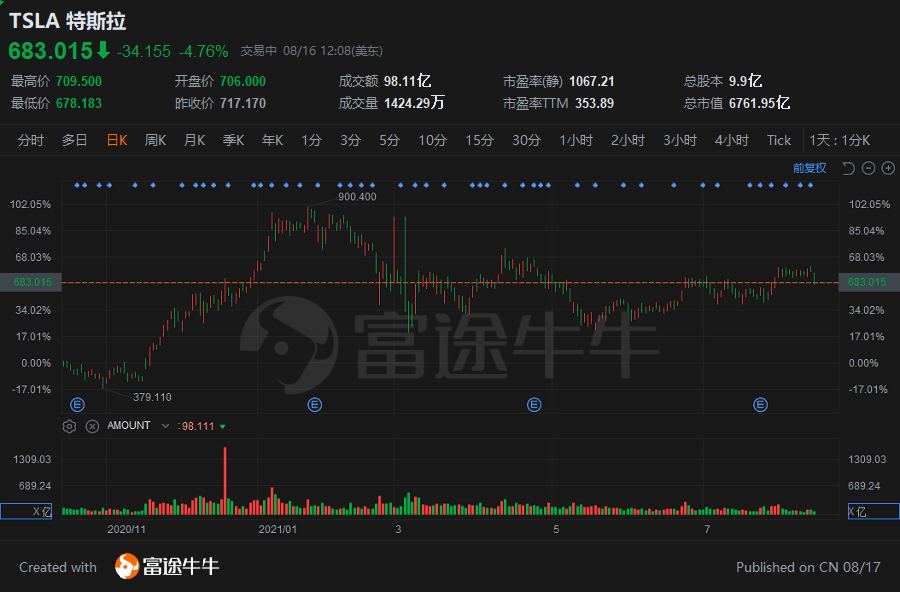Click the 成交额 98.11亿 value

click(x=408, y=81)
